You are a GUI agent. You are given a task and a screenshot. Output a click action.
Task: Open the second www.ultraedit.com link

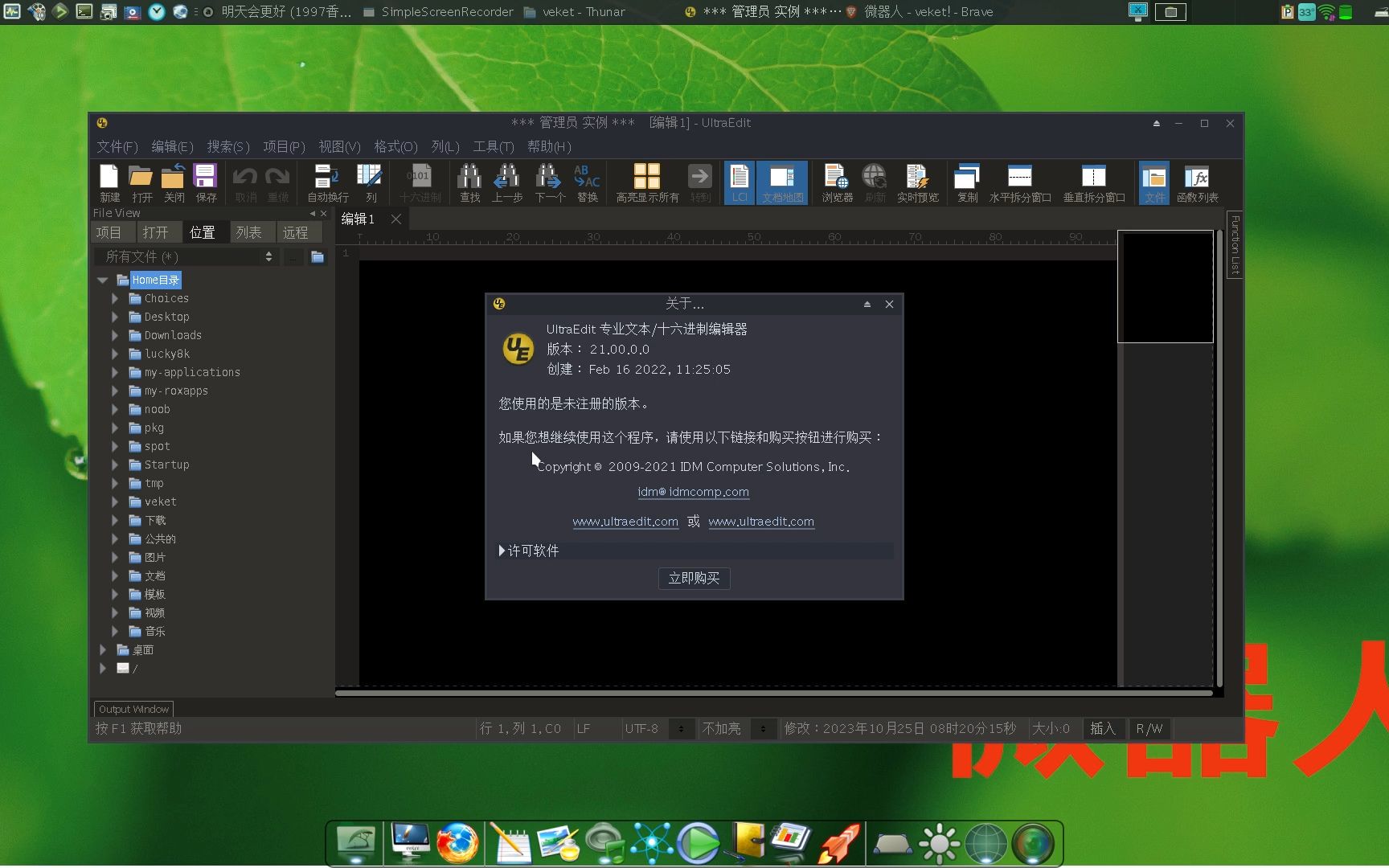[761, 522]
